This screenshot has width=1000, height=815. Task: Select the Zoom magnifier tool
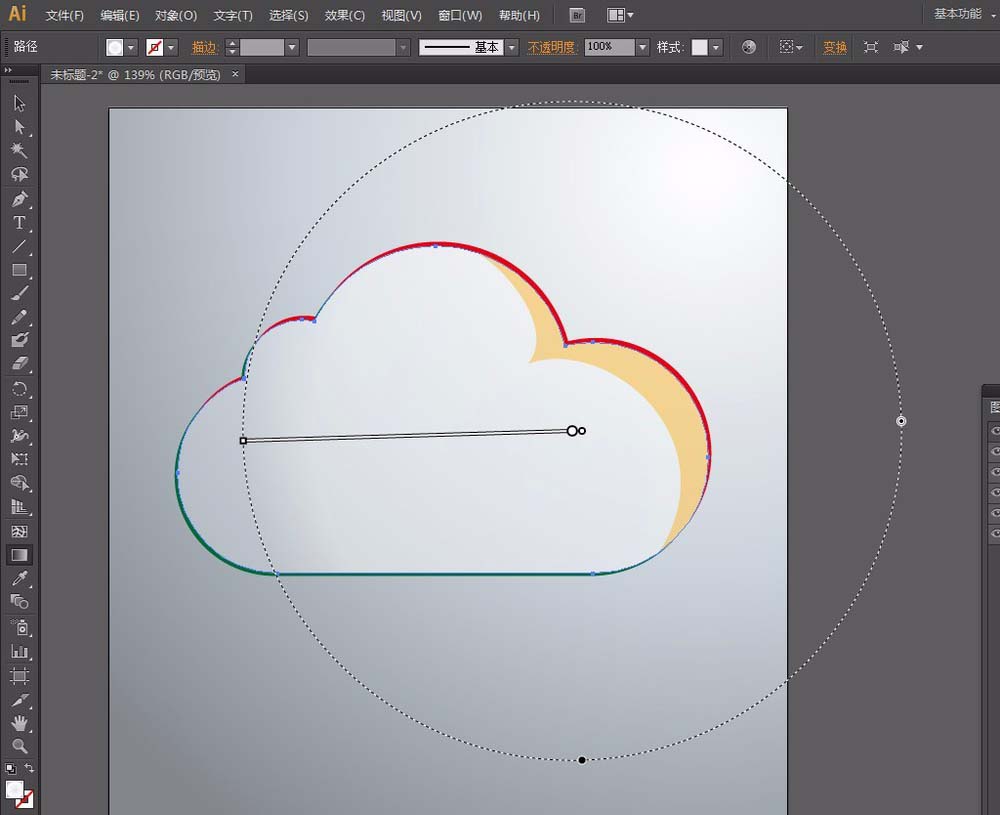coord(19,746)
